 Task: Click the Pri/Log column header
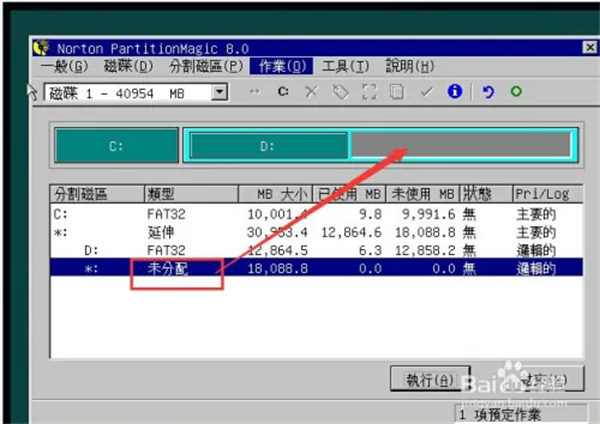pos(548,194)
